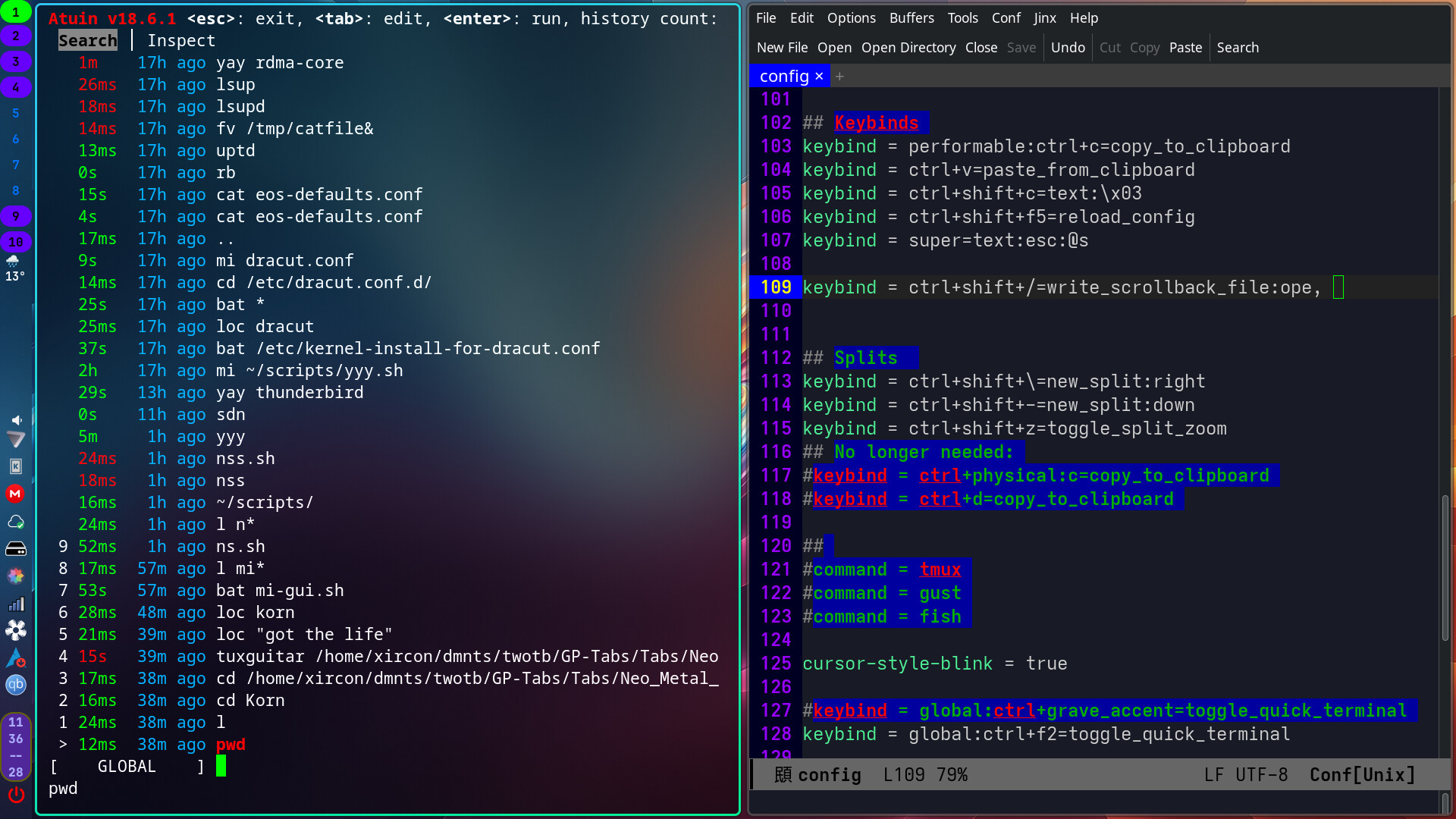Image resolution: width=1456 pixels, height=819 pixels.
Task: Click the Paste toolbar button
Action: point(1185,47)
